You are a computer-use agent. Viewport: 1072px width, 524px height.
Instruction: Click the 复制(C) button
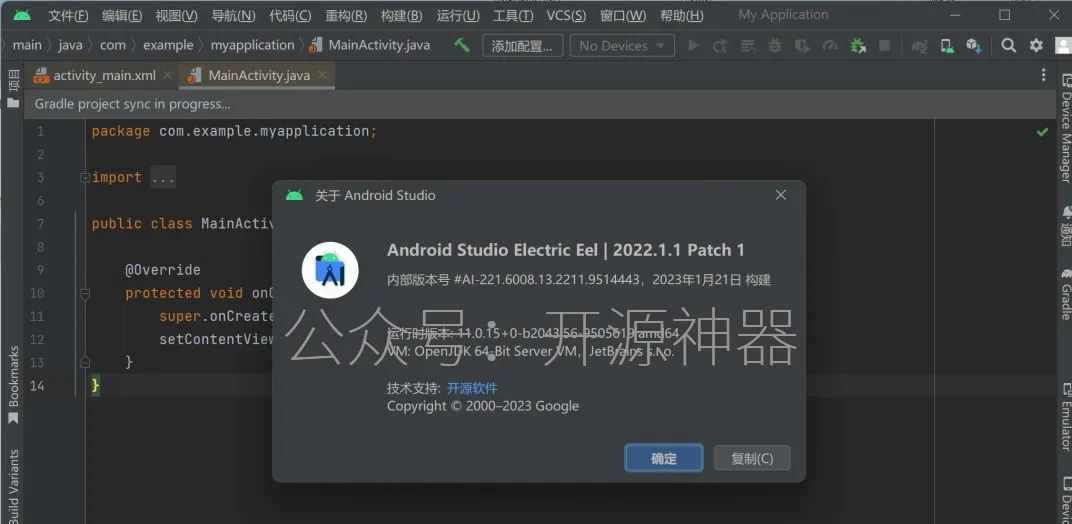tap(752, 458)
